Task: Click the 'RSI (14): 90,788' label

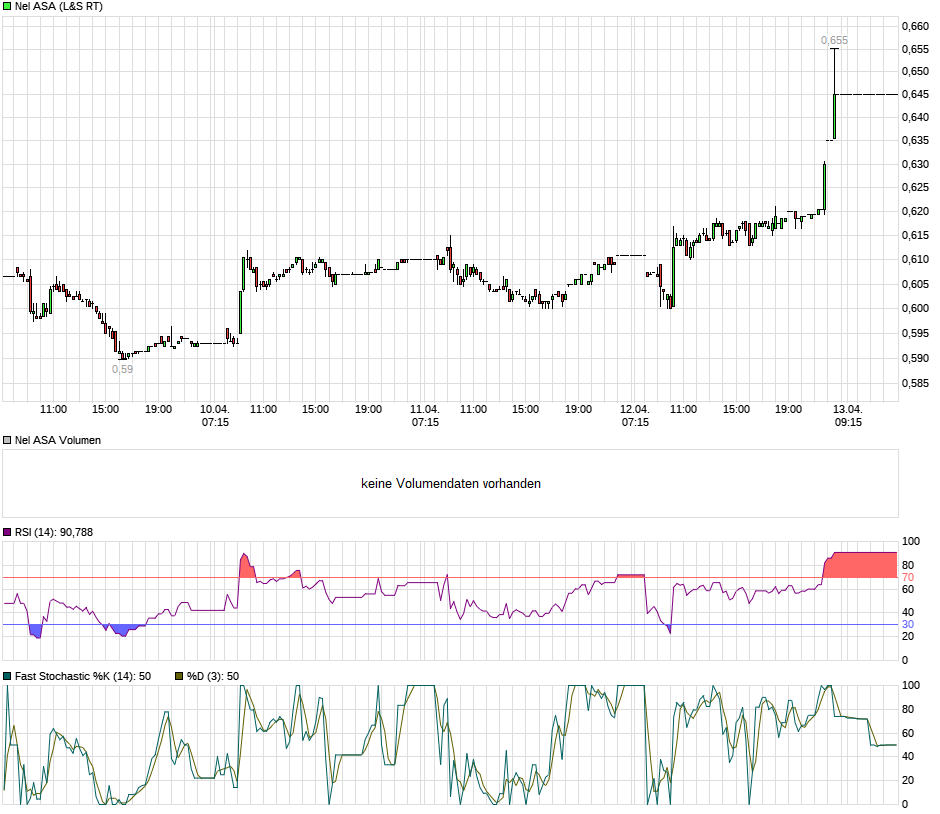Action: [x=54, y=532]
